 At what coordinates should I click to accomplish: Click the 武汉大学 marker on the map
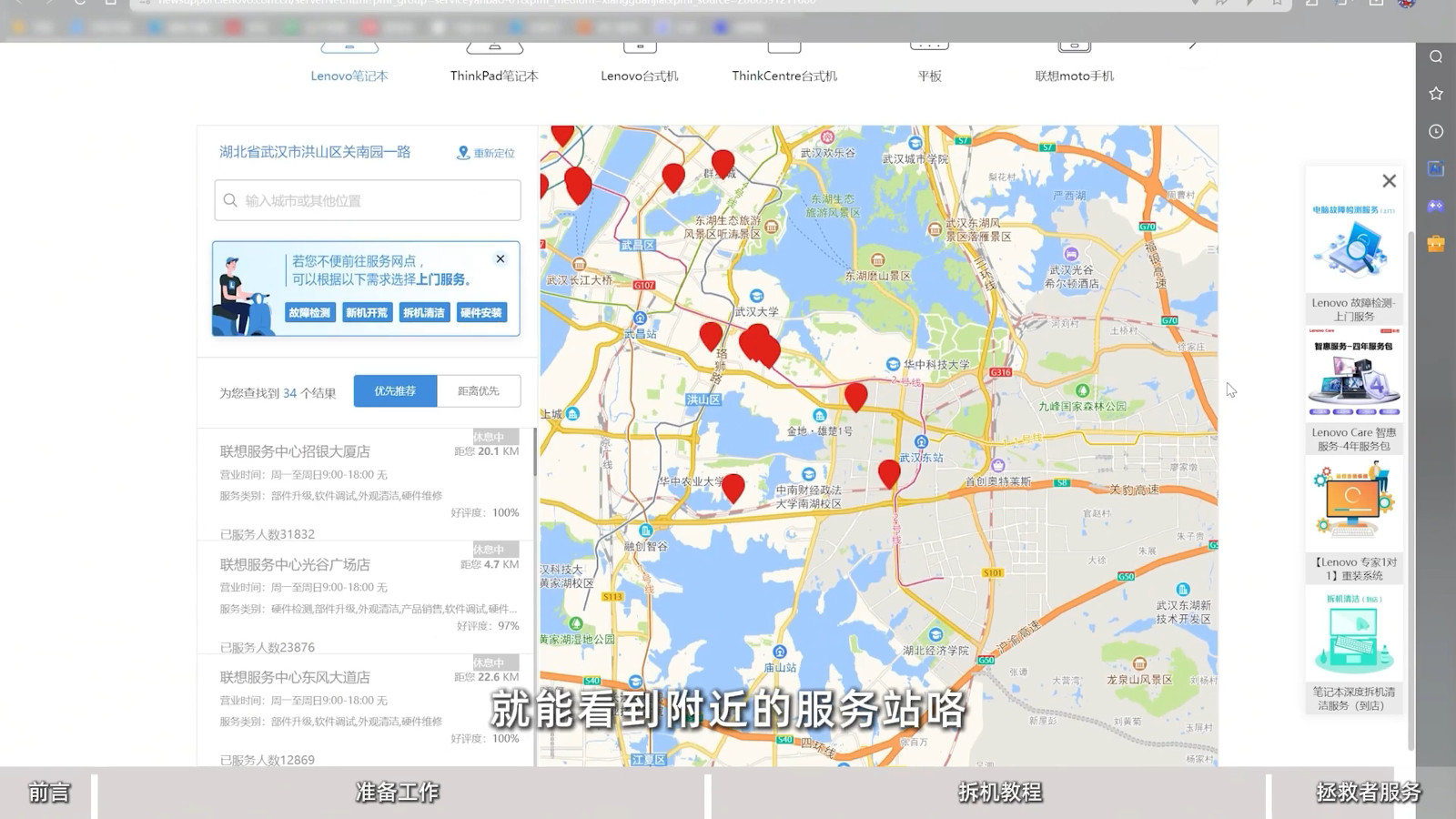pyautogui.click(x=756, y=296)
